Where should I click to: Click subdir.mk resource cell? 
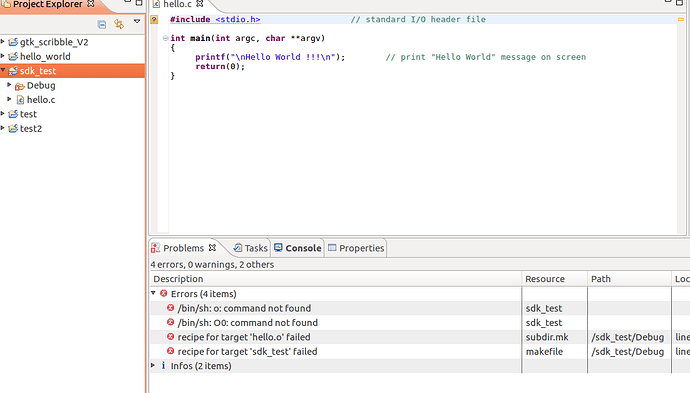pyautogui.click(x=547, y=337)
